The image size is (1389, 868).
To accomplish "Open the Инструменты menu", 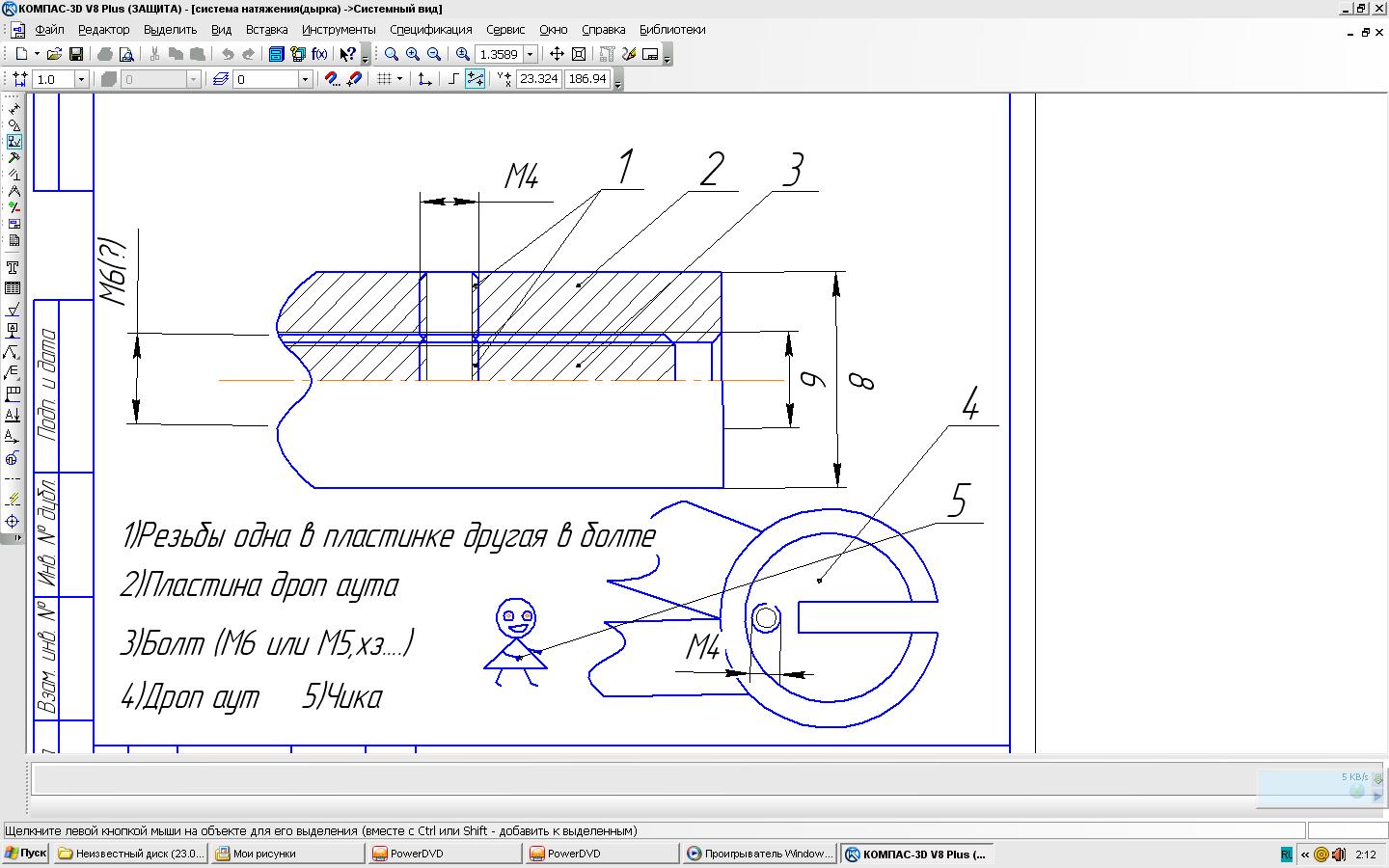I will tap(339, 30).
